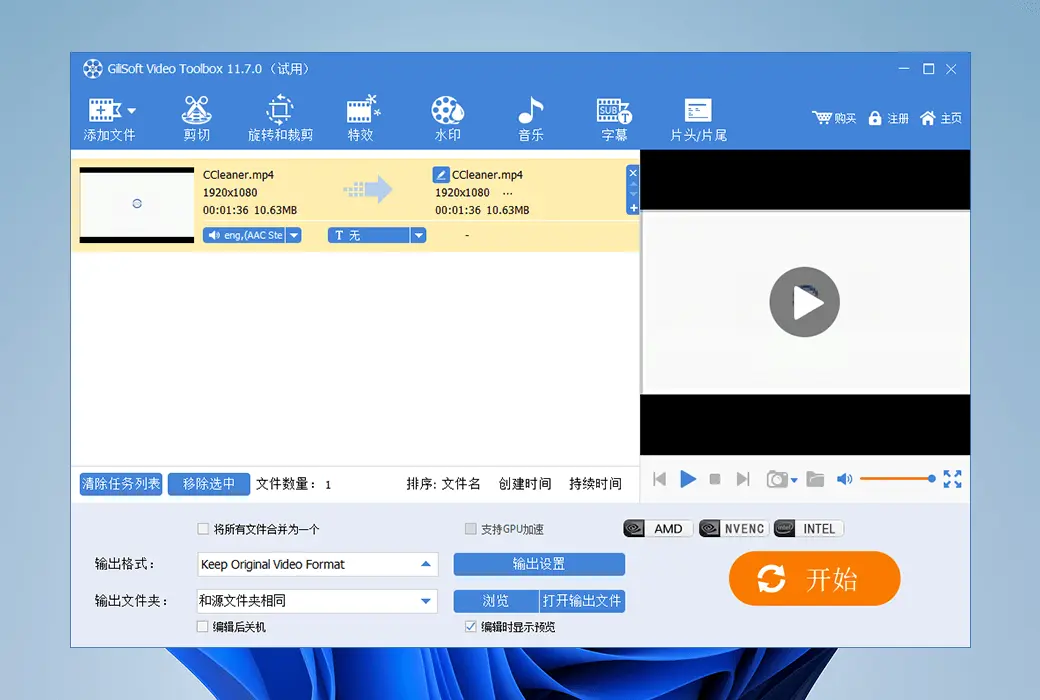The image size is (1040, 700).
Task: Click the GiliSoft Video Toolbox title logo
Action: coord(93,69)
